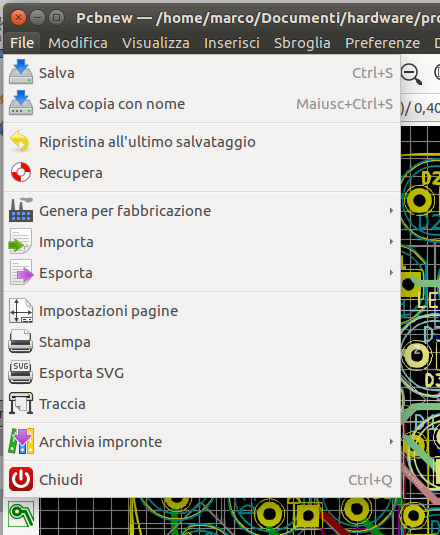Select Impostazioni pagine
This screenshot has width=440, height=535.
pyautogui.click(x=202, y=310)
